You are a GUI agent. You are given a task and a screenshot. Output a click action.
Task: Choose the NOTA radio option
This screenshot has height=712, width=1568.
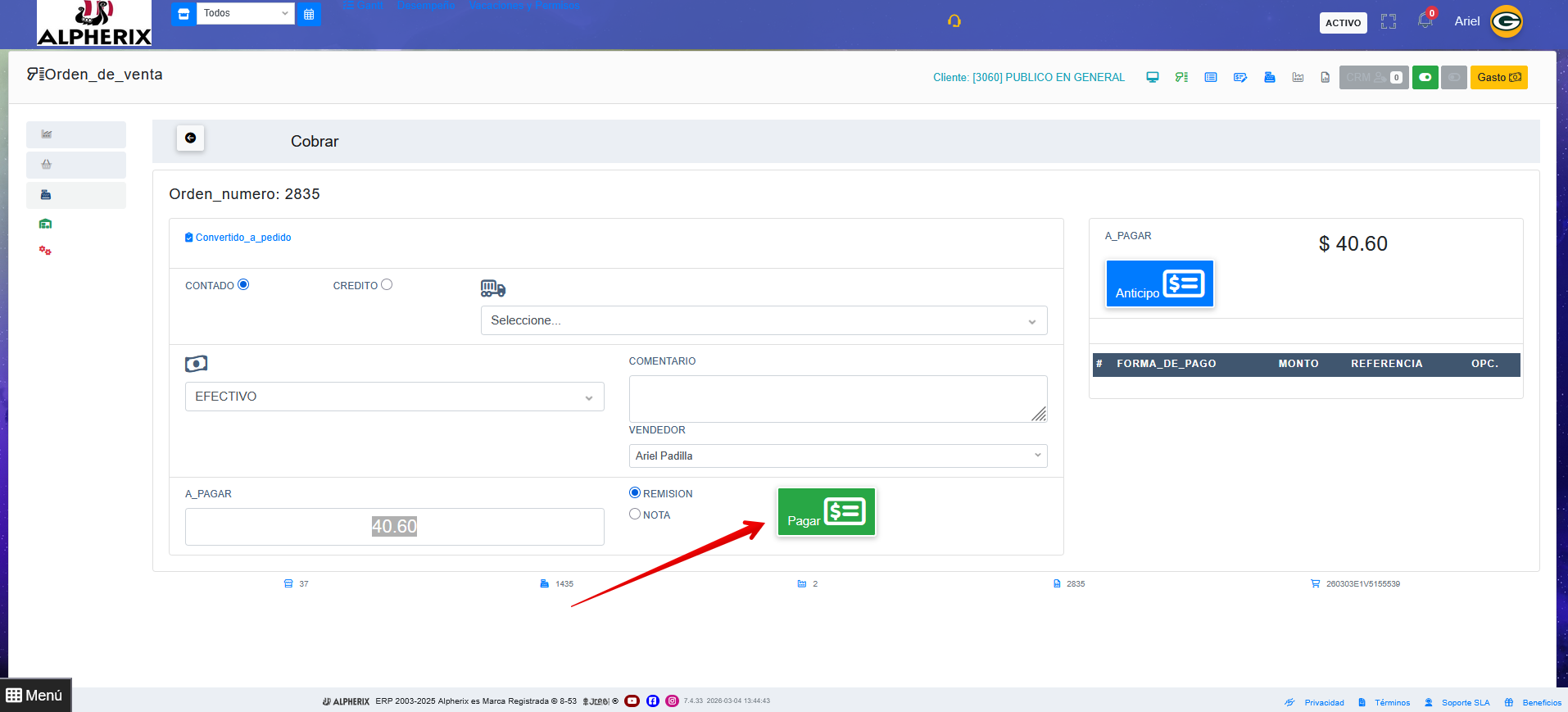635,514
